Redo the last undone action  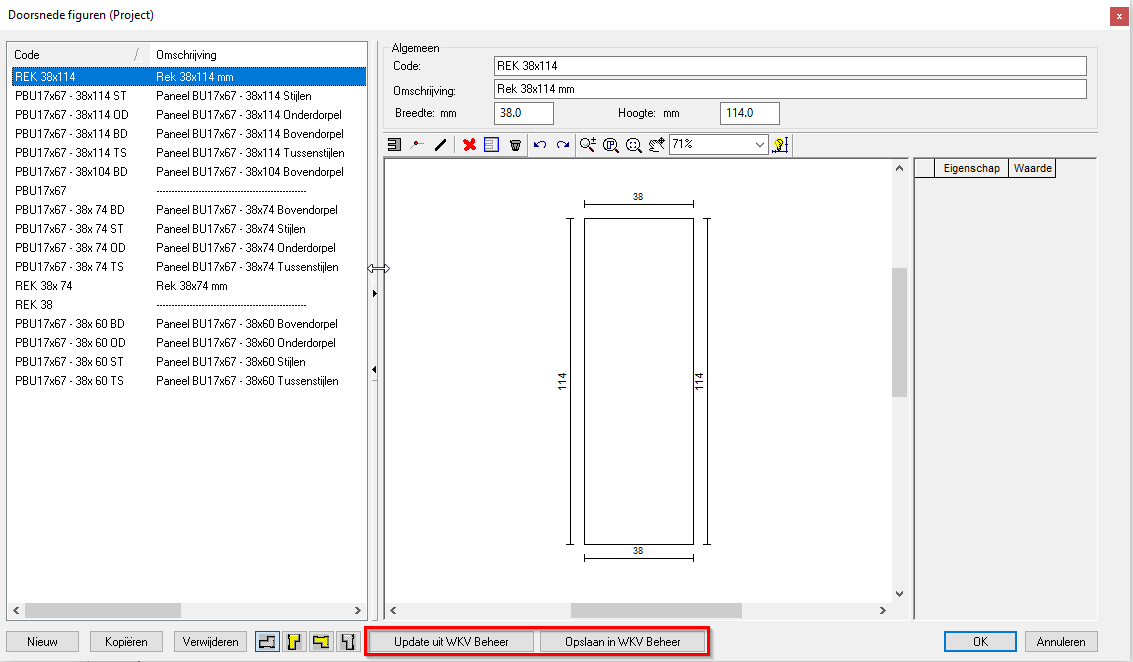[563, 144]
